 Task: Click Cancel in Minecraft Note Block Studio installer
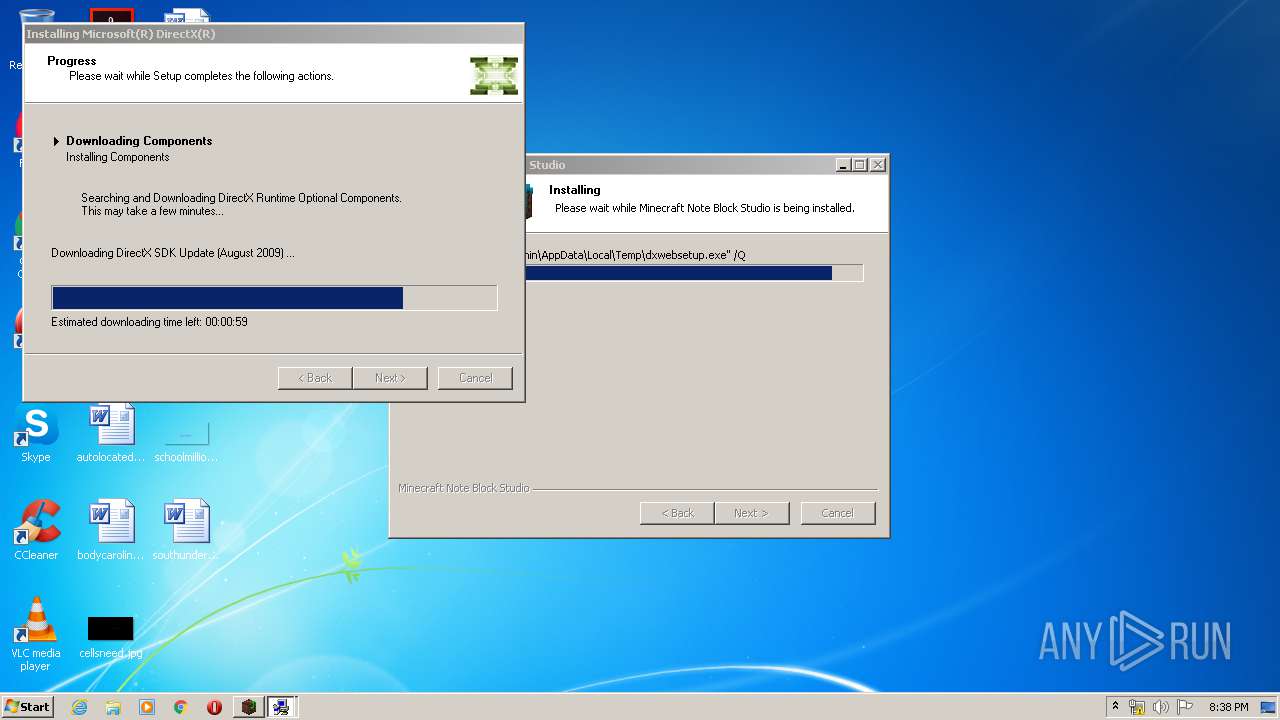(x=838, y=513)
